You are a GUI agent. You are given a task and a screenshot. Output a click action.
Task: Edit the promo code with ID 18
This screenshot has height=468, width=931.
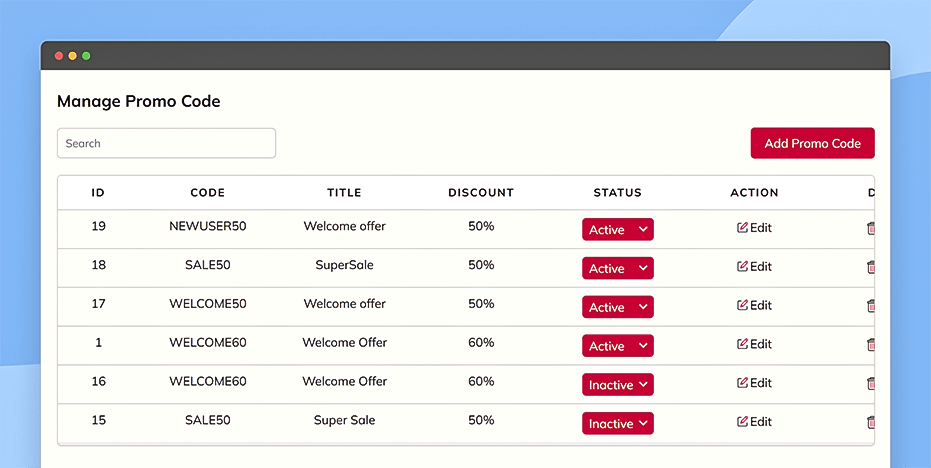pos(754,266)
